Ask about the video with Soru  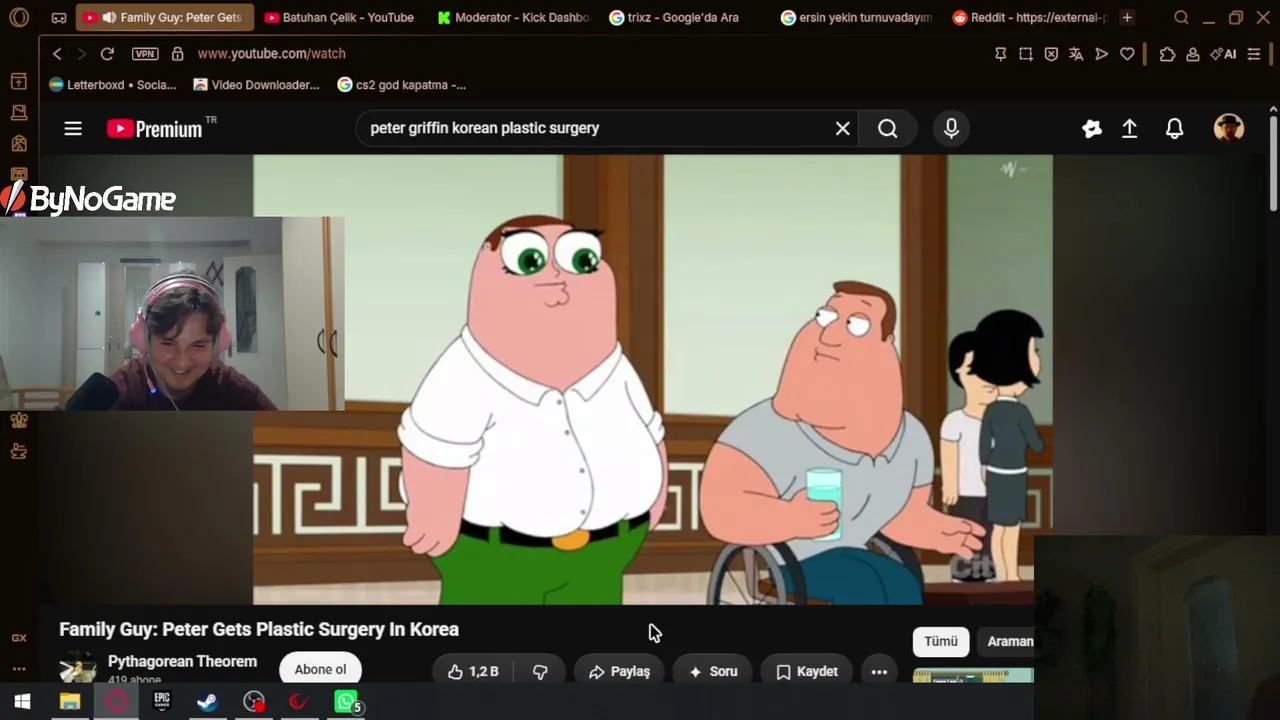(713, 671)
